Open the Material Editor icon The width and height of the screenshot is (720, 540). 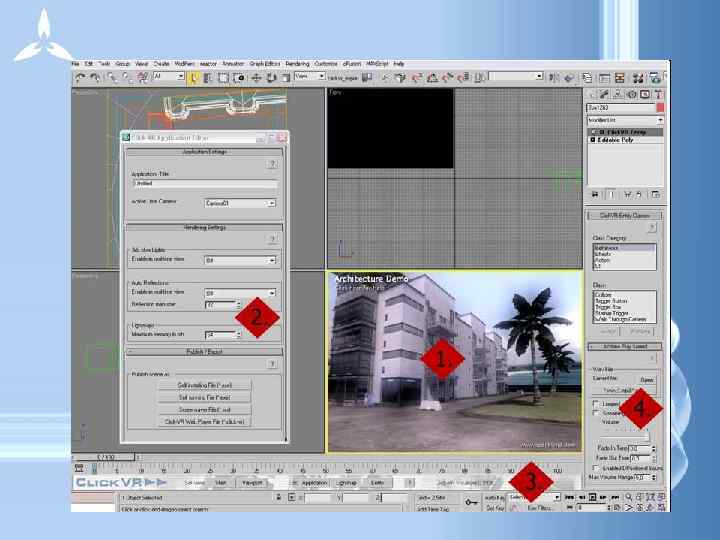[x=638, y=78]
